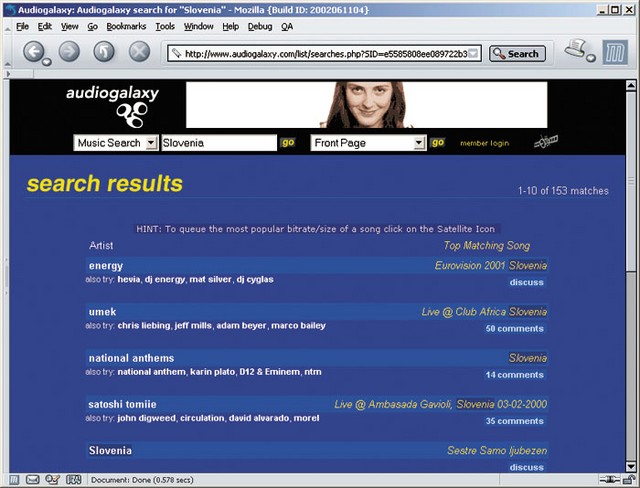The width and height of the screenshot is (640, 488).
Task: Click the security padlock icon in status bar
Action: [629, 480]
